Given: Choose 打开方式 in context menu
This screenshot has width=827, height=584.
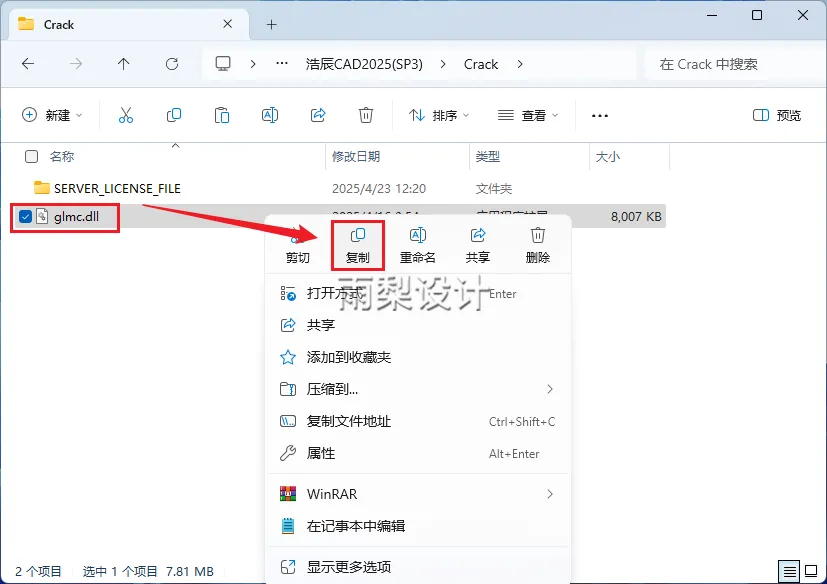Looking at the screenshot, I should pyautogui.click(x=418, y=293).
